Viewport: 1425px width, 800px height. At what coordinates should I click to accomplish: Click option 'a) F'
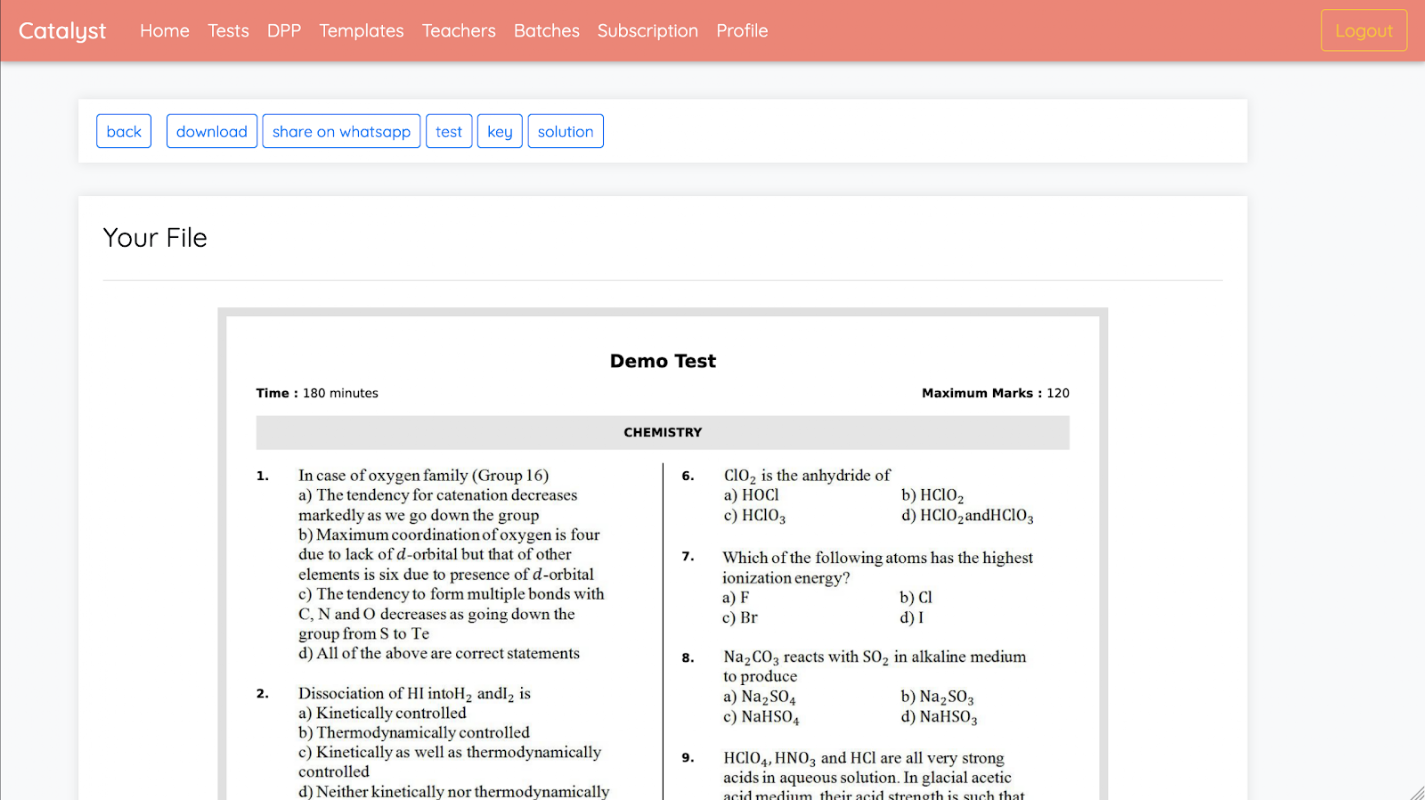pyautogui.click(x=736, y=598)
